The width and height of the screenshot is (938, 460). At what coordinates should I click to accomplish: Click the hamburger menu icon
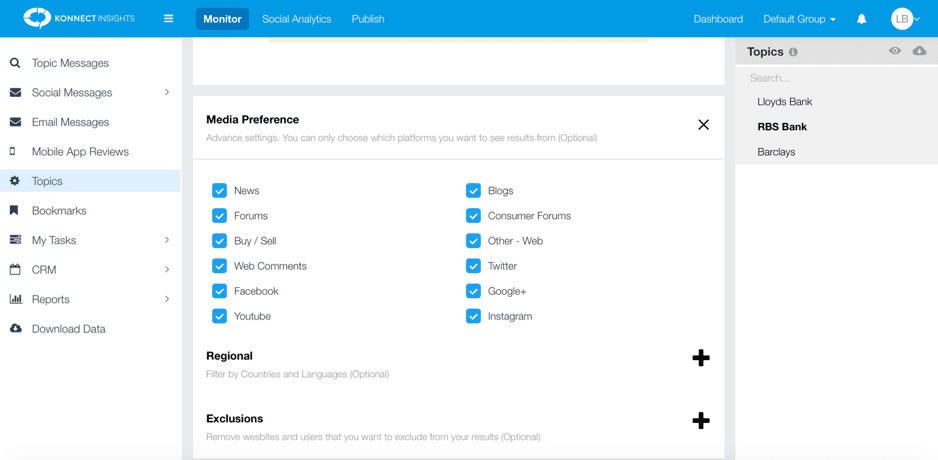[x=169, y=19]
